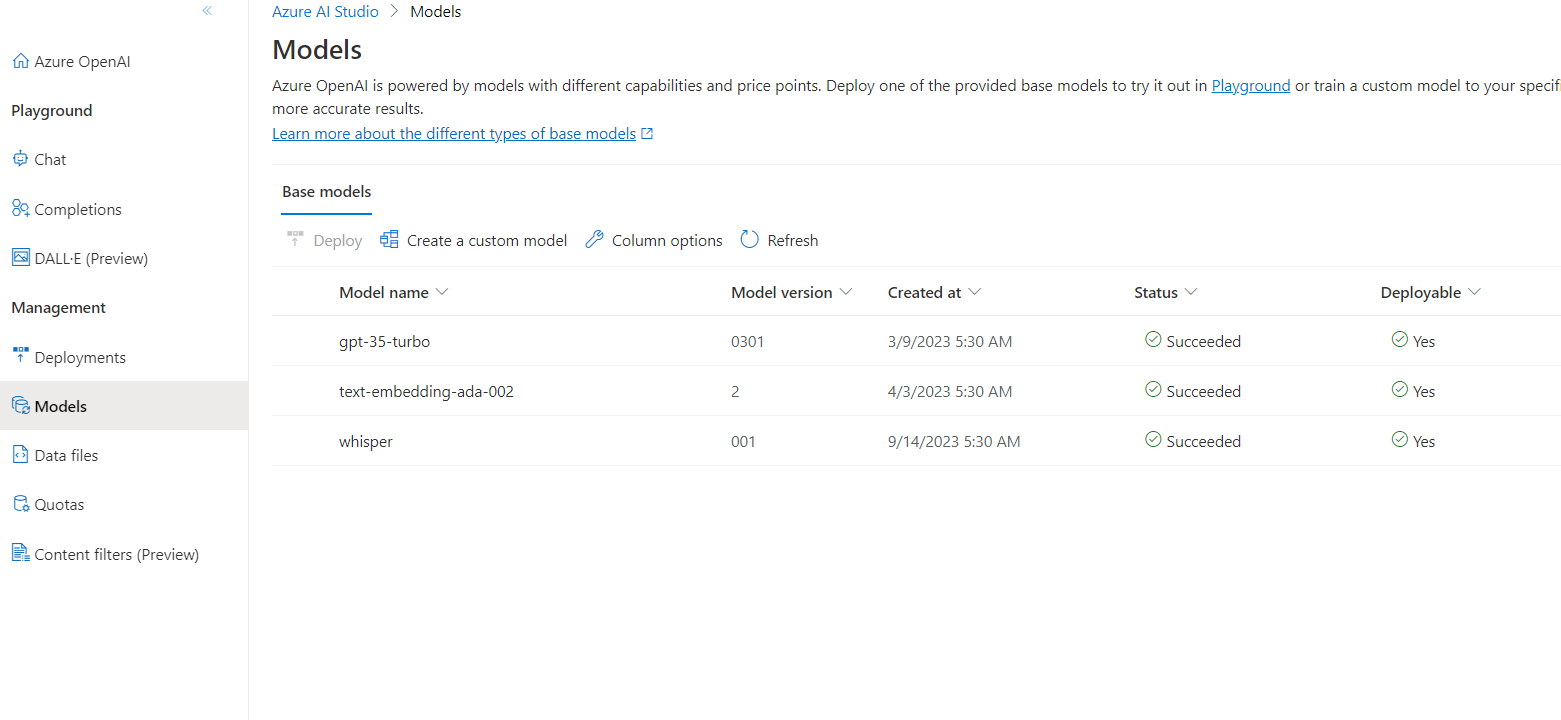Select the text-embedding-ada-002 model name

point(426,391)
